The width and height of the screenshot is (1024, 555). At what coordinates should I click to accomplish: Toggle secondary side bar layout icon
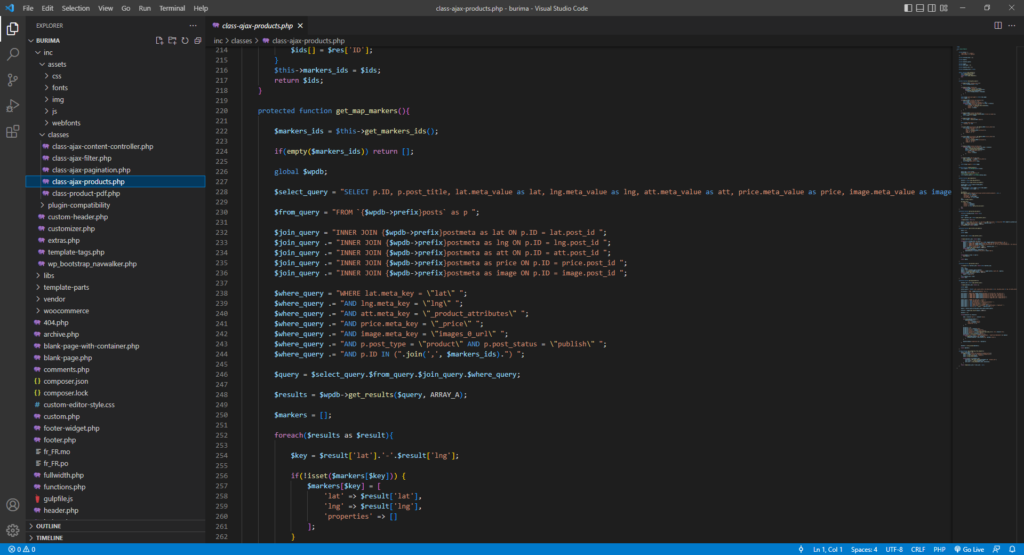coord(931,8)
